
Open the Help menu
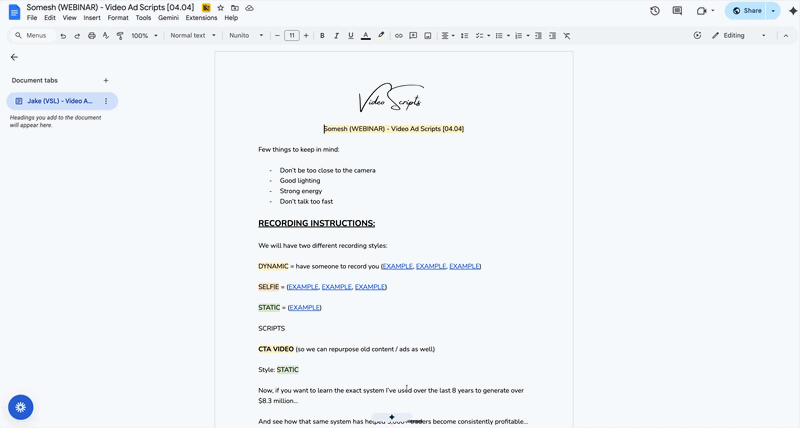pos(231,18)
